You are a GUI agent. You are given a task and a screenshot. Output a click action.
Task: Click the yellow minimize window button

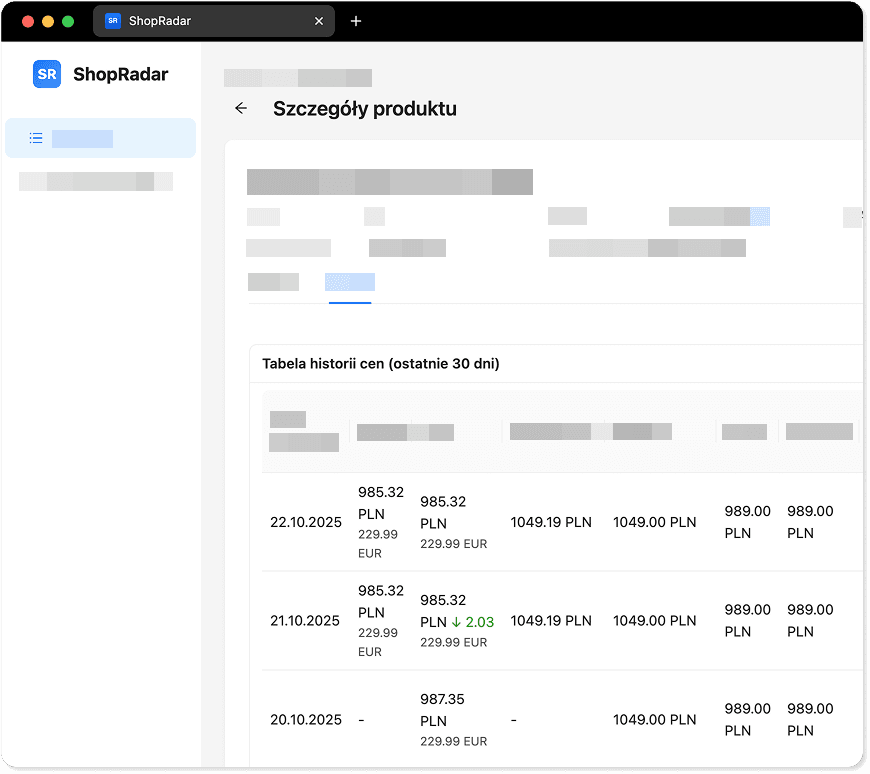coord(48,21)
